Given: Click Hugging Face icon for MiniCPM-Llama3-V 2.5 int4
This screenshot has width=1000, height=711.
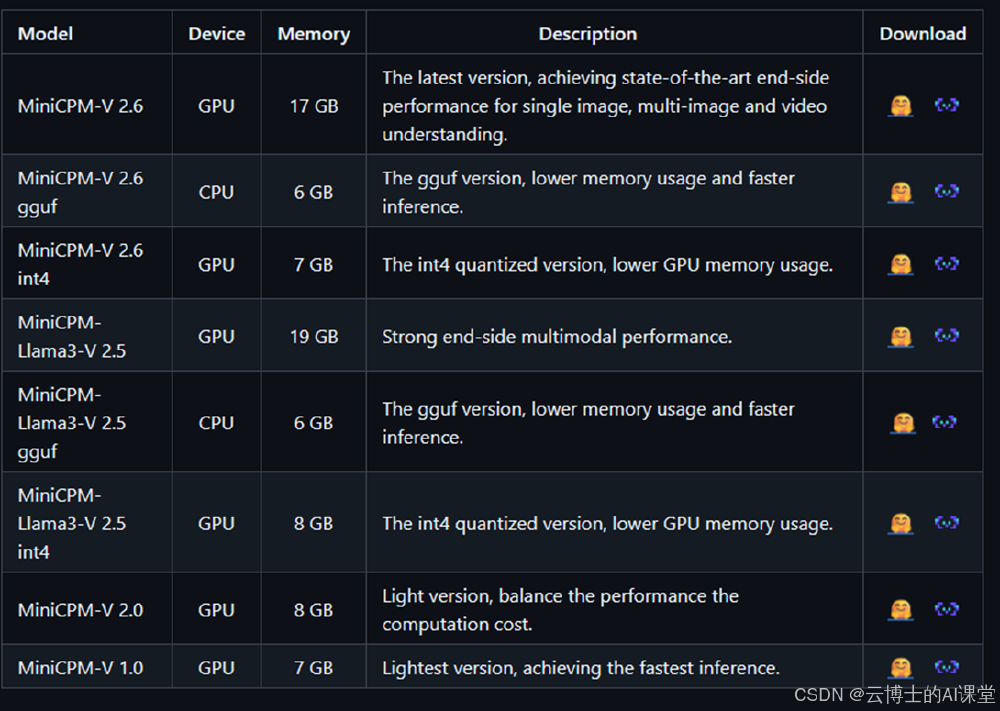Looking at the screenshot, I should 901,523.
